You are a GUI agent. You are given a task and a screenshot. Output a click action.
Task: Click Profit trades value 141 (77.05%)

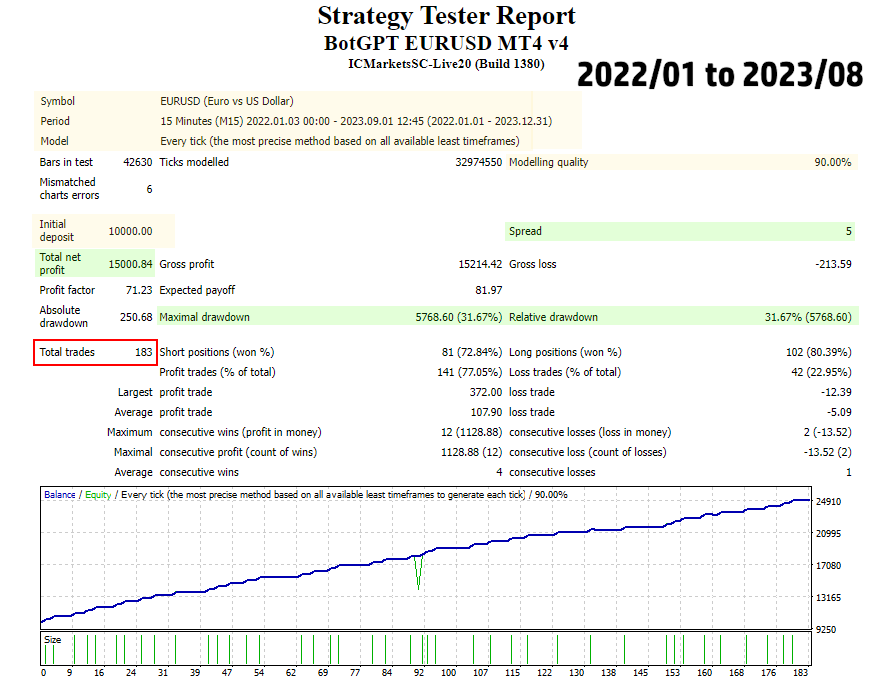point(470,372)
